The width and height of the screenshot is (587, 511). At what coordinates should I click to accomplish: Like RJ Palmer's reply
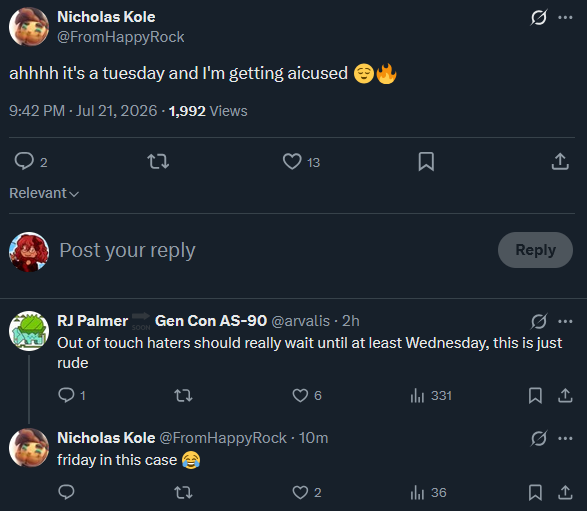(x=300, y=395)
